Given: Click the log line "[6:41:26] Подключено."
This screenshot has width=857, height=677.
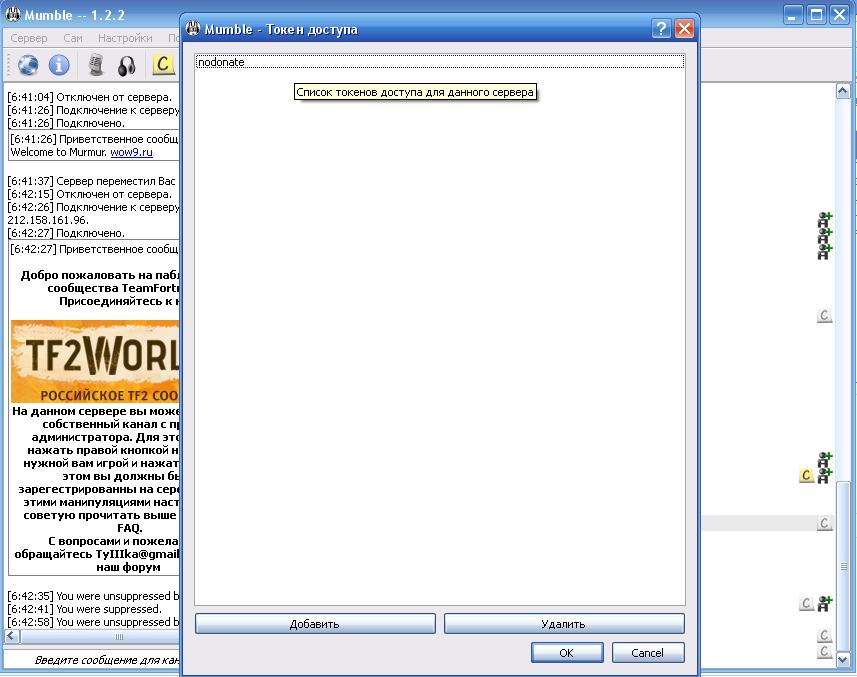Looking at the screenshot, I should (66, 123).
